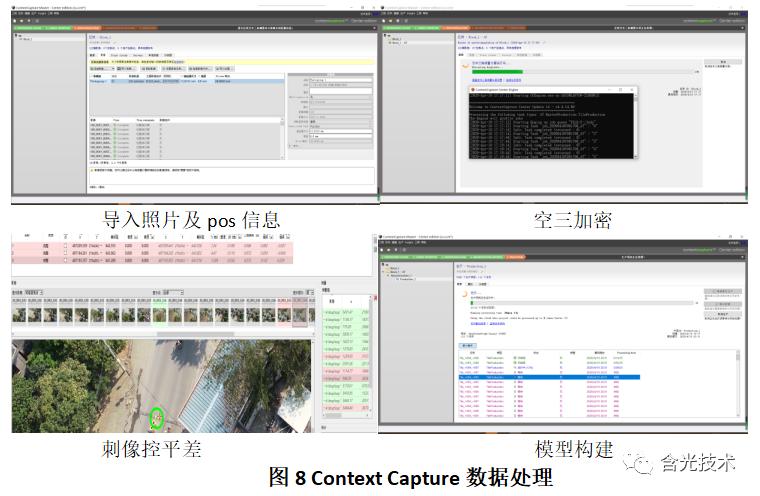Click the yellow warning icon in the import photos message box

[92, 171]
